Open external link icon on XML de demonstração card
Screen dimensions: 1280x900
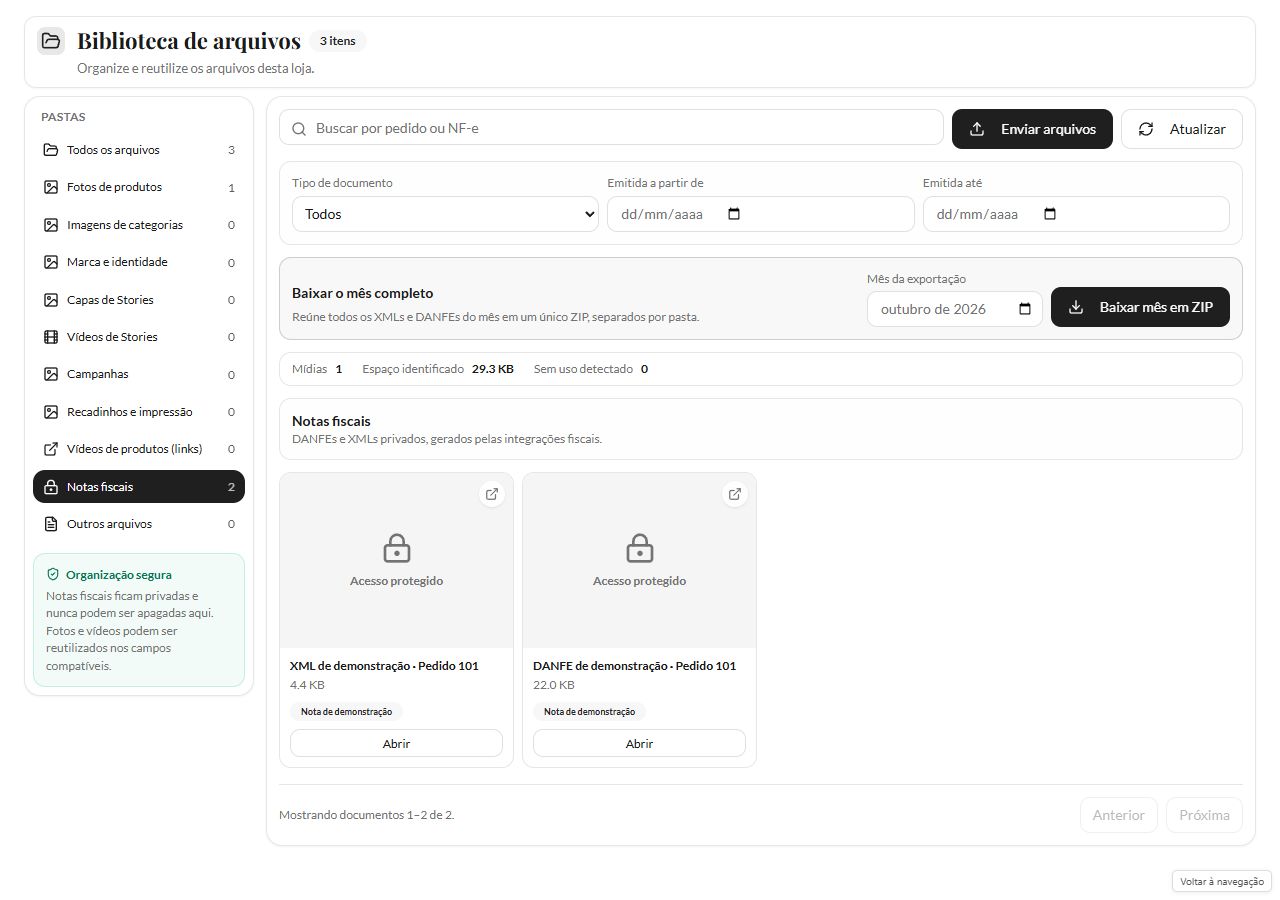[x=491, y=494]
